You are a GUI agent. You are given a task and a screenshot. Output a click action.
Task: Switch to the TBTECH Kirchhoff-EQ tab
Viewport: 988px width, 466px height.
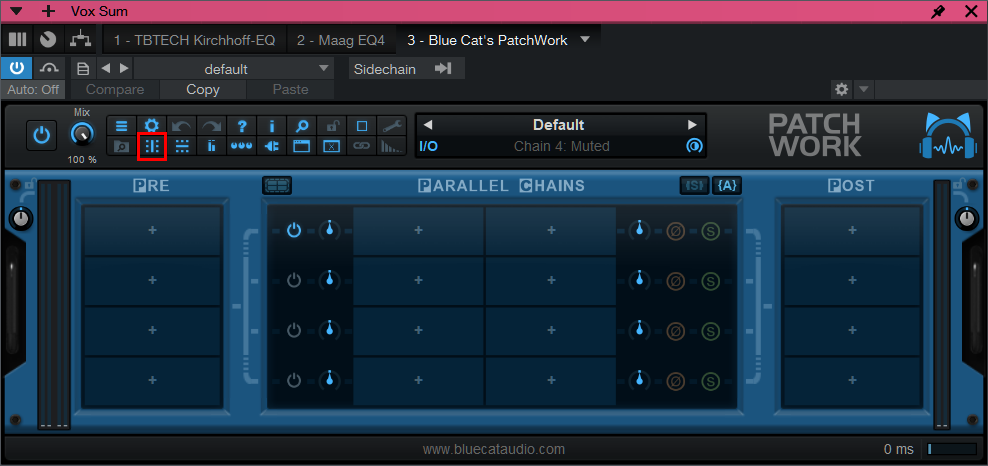194,40
